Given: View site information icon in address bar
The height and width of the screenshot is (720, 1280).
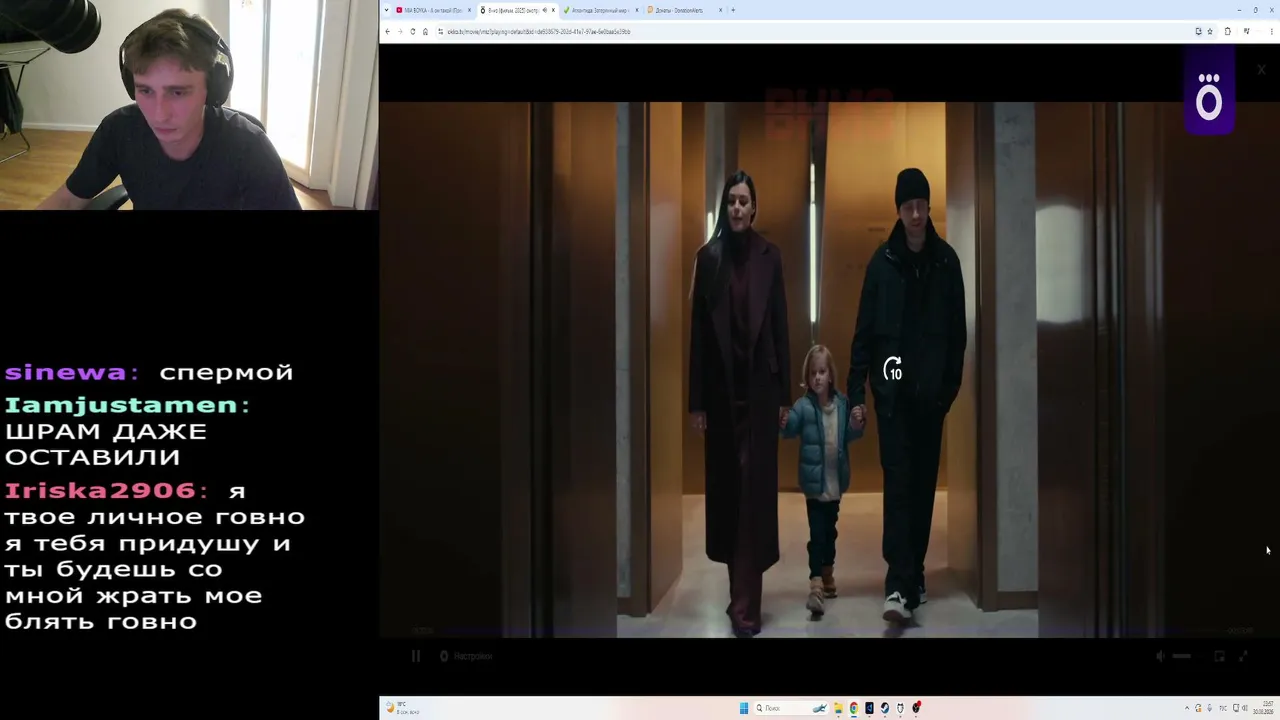Looking at the screenshot, I should pyautogui.click(x=440, y=31).
